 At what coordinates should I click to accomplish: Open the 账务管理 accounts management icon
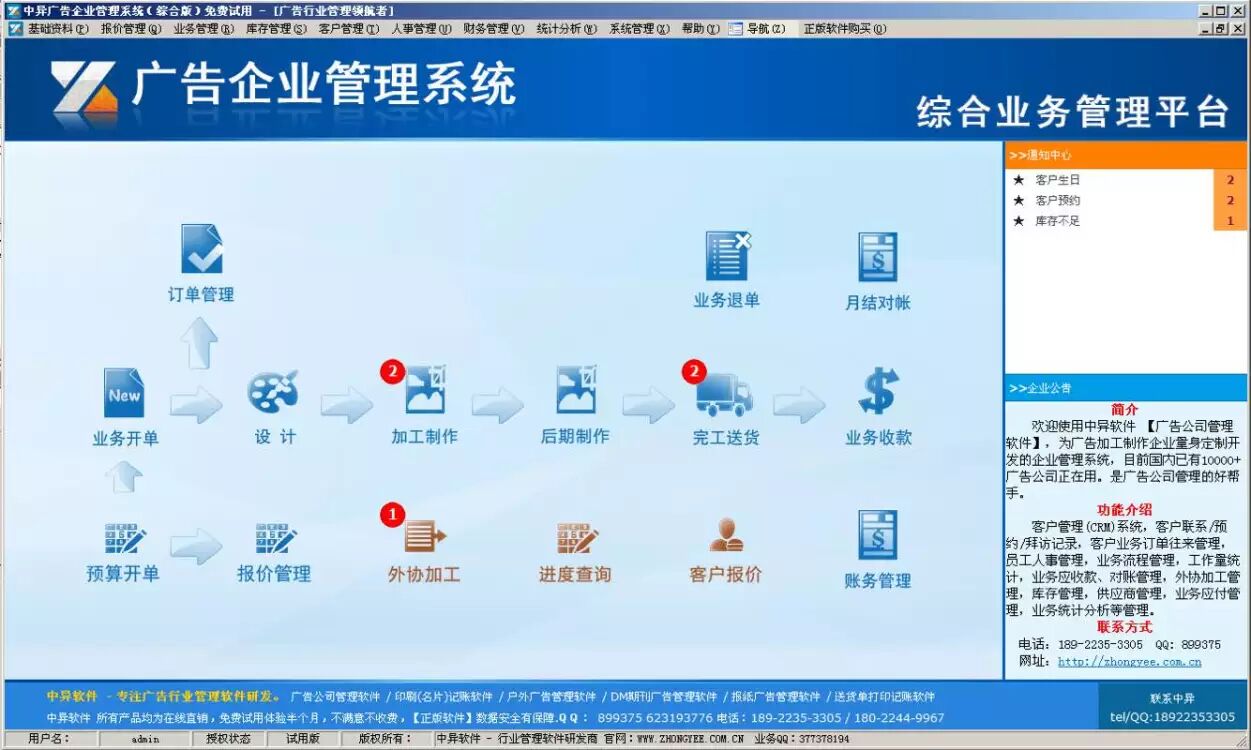pos(877,536)
